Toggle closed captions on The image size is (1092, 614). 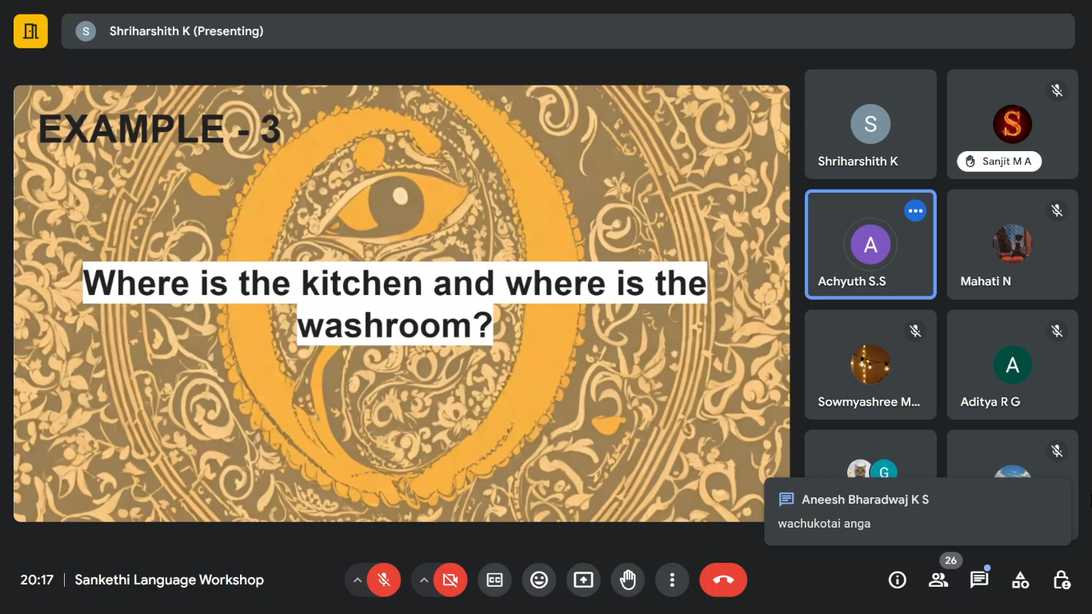coord(494,580)
